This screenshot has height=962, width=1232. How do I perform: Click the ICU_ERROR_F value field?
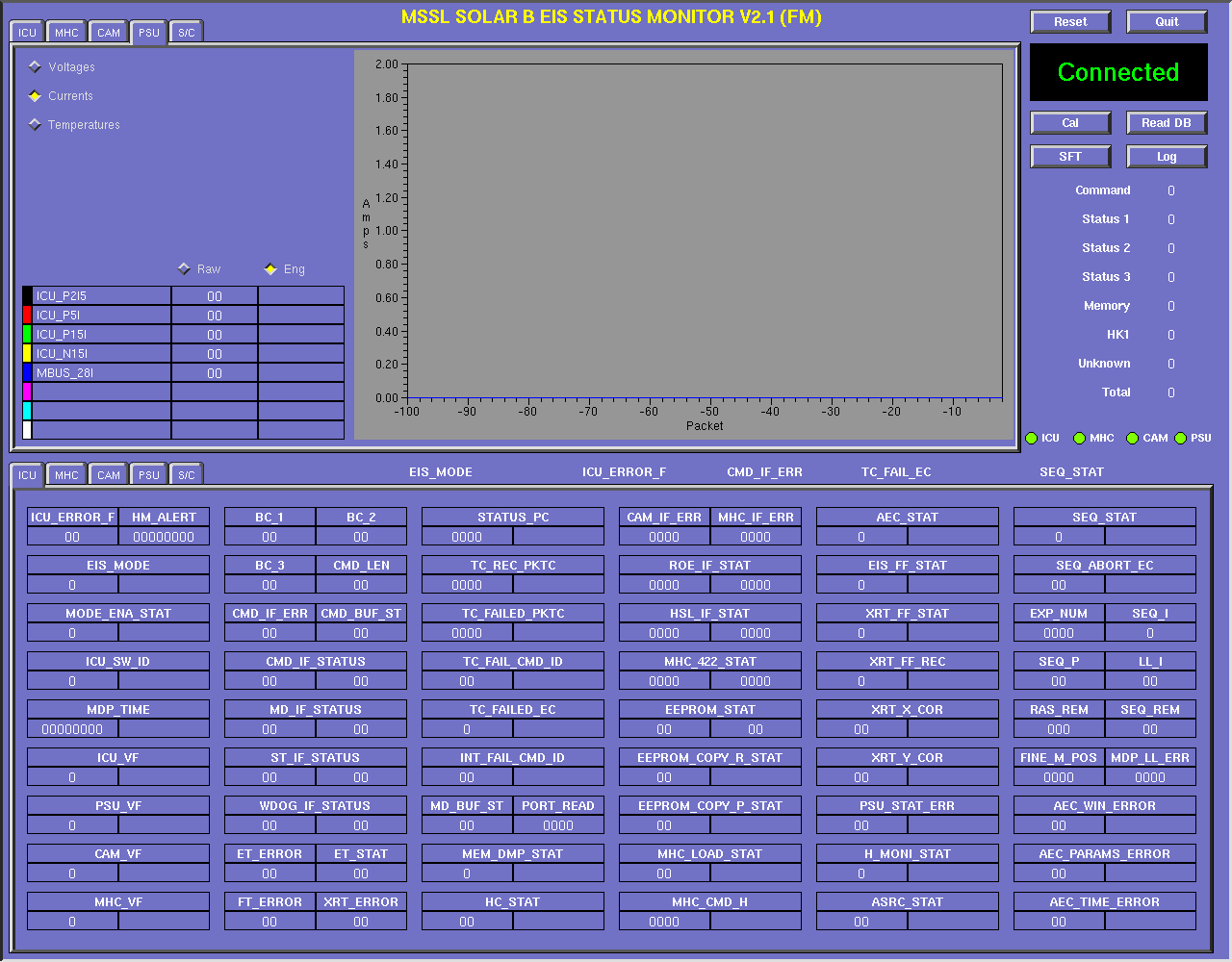click(x=72, y=537)
